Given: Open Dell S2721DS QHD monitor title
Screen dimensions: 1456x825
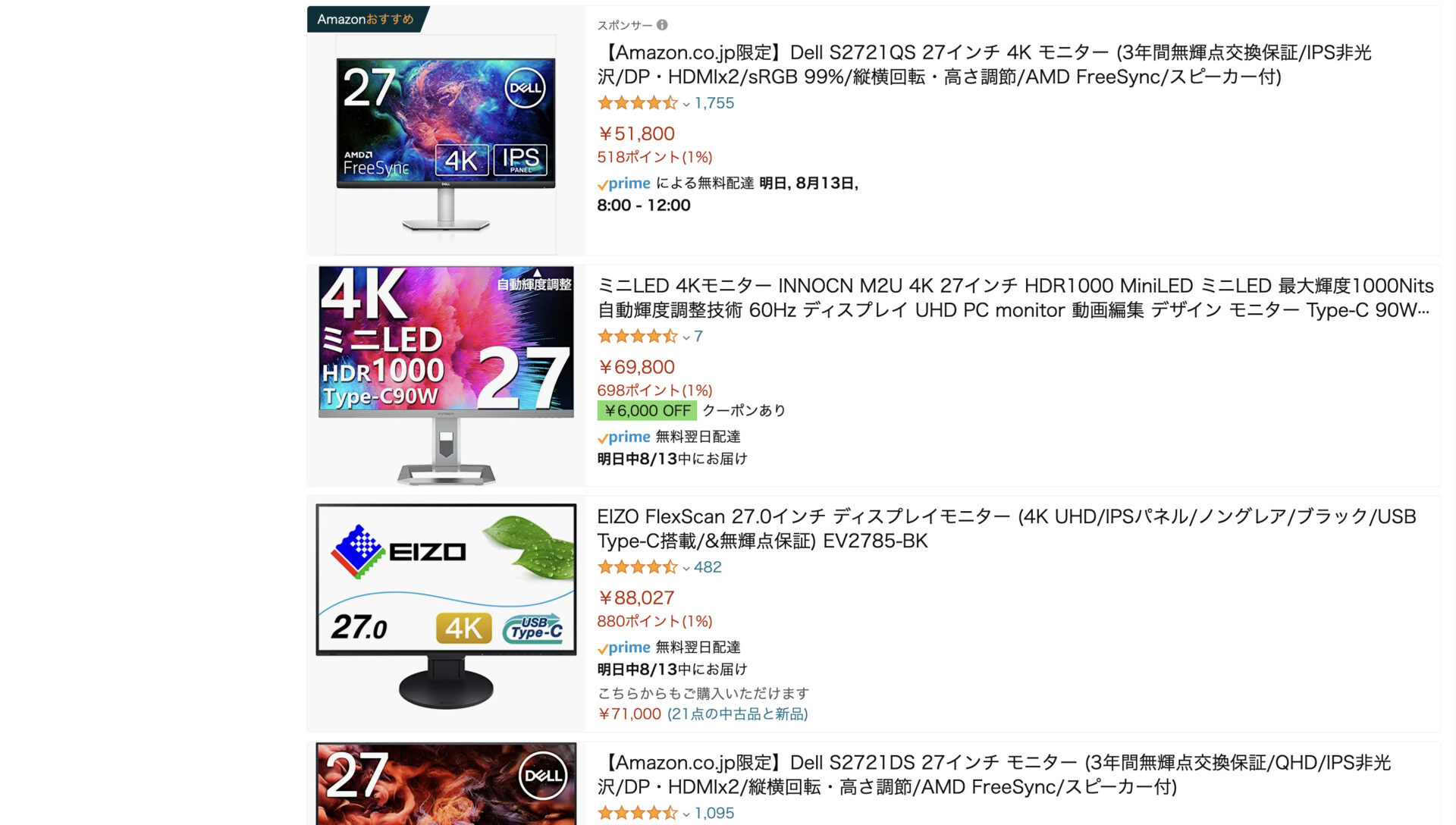Looking at the screenshot, I should tap(994, 774).
